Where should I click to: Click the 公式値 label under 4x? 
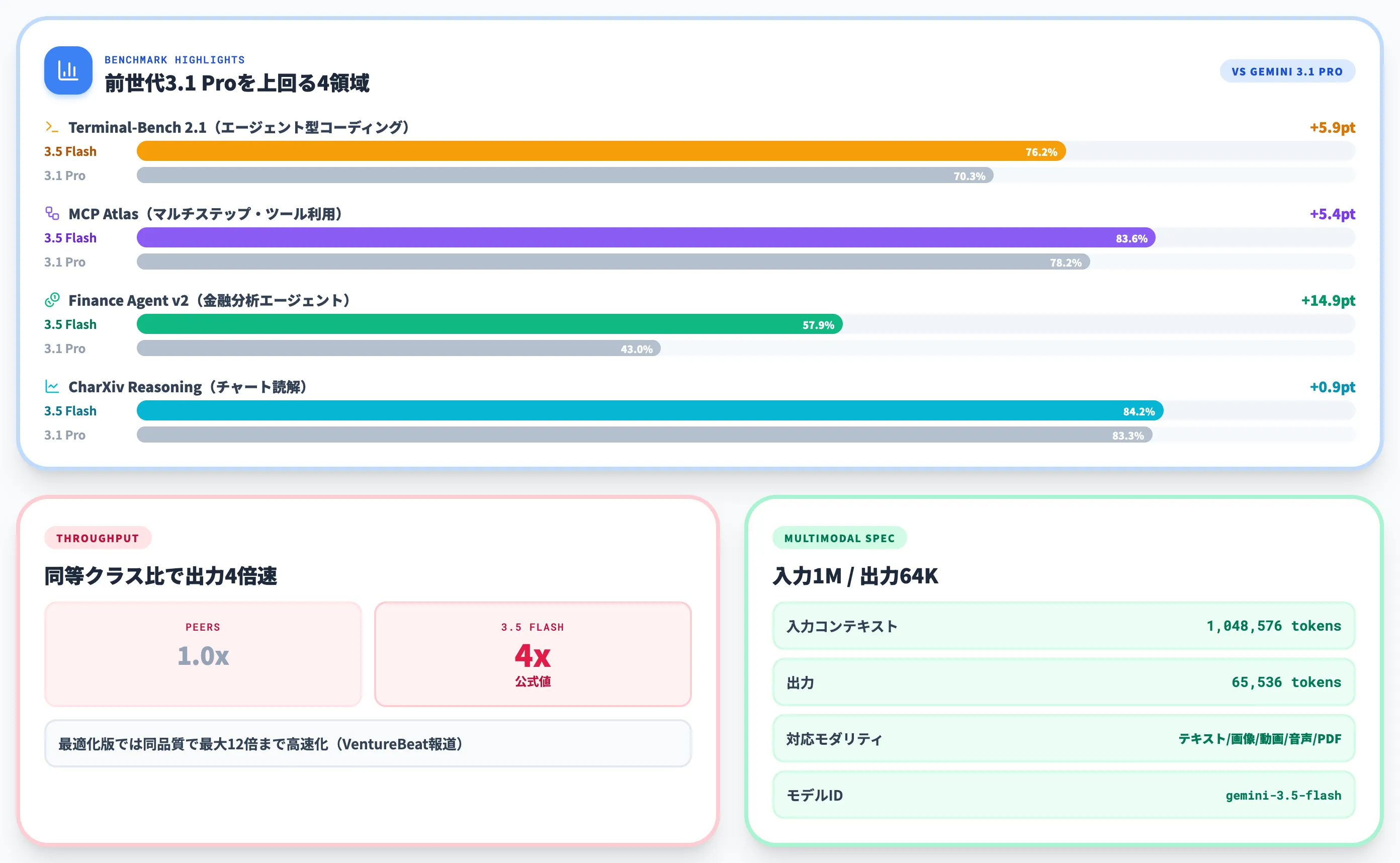coord(533,681)
